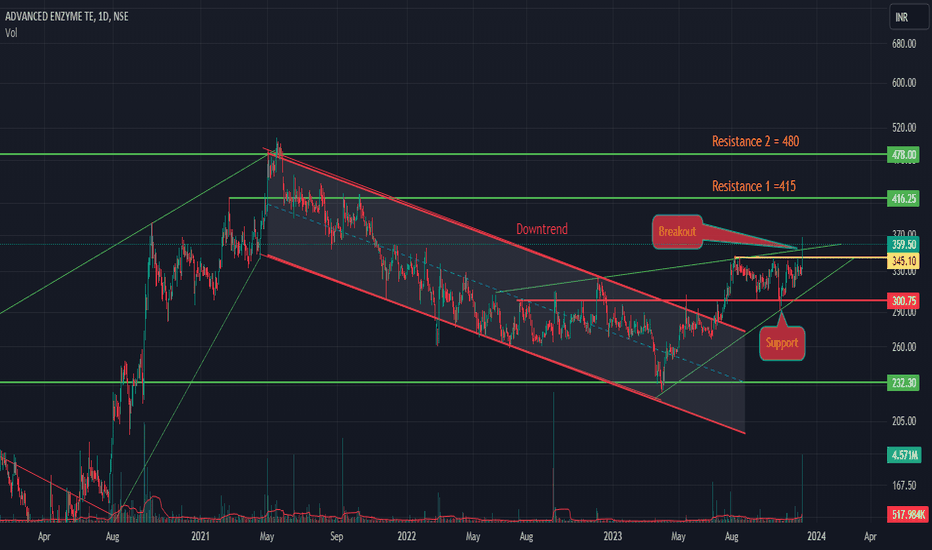Select the 478.00 price label

tap(903, 155)
